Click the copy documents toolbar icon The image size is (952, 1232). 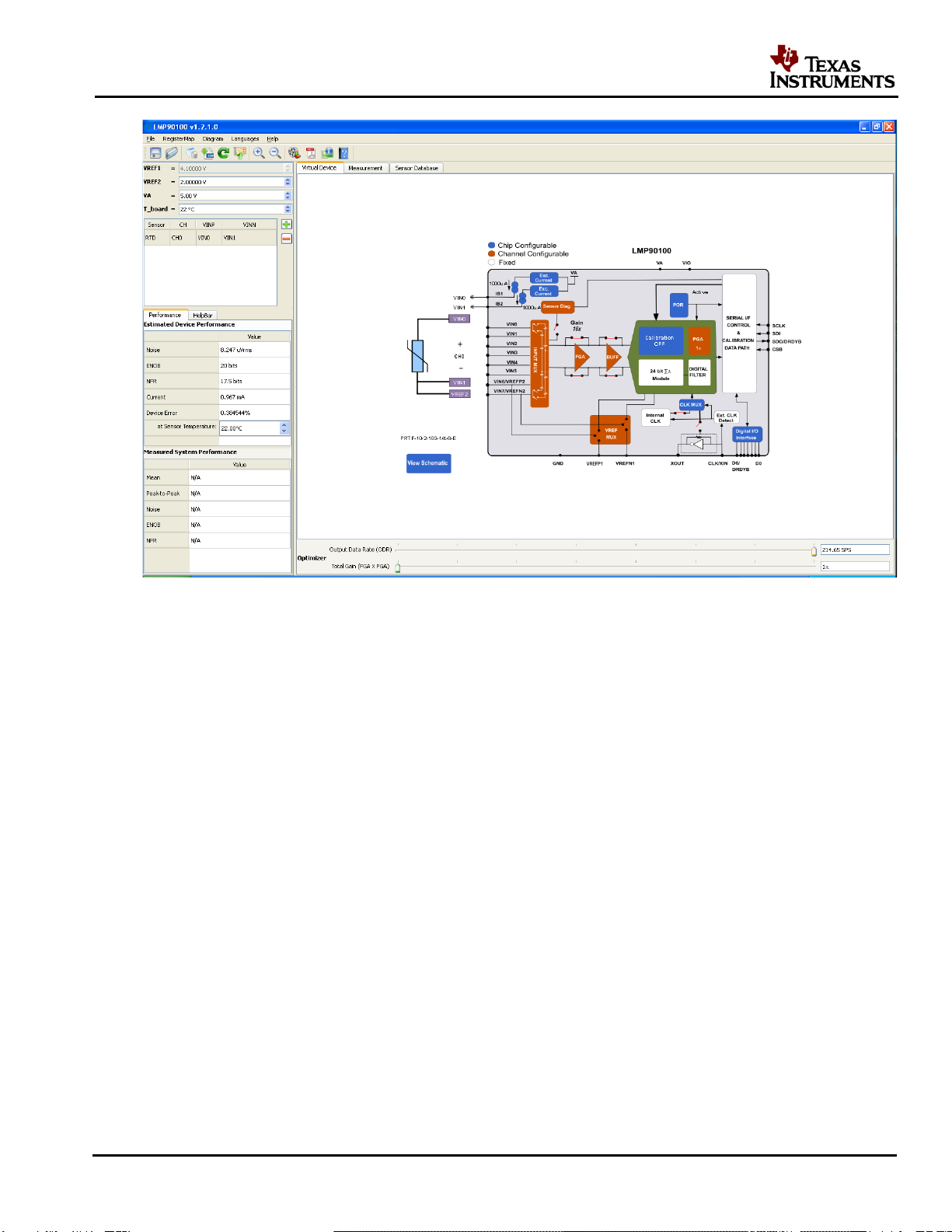click(191, 153)
